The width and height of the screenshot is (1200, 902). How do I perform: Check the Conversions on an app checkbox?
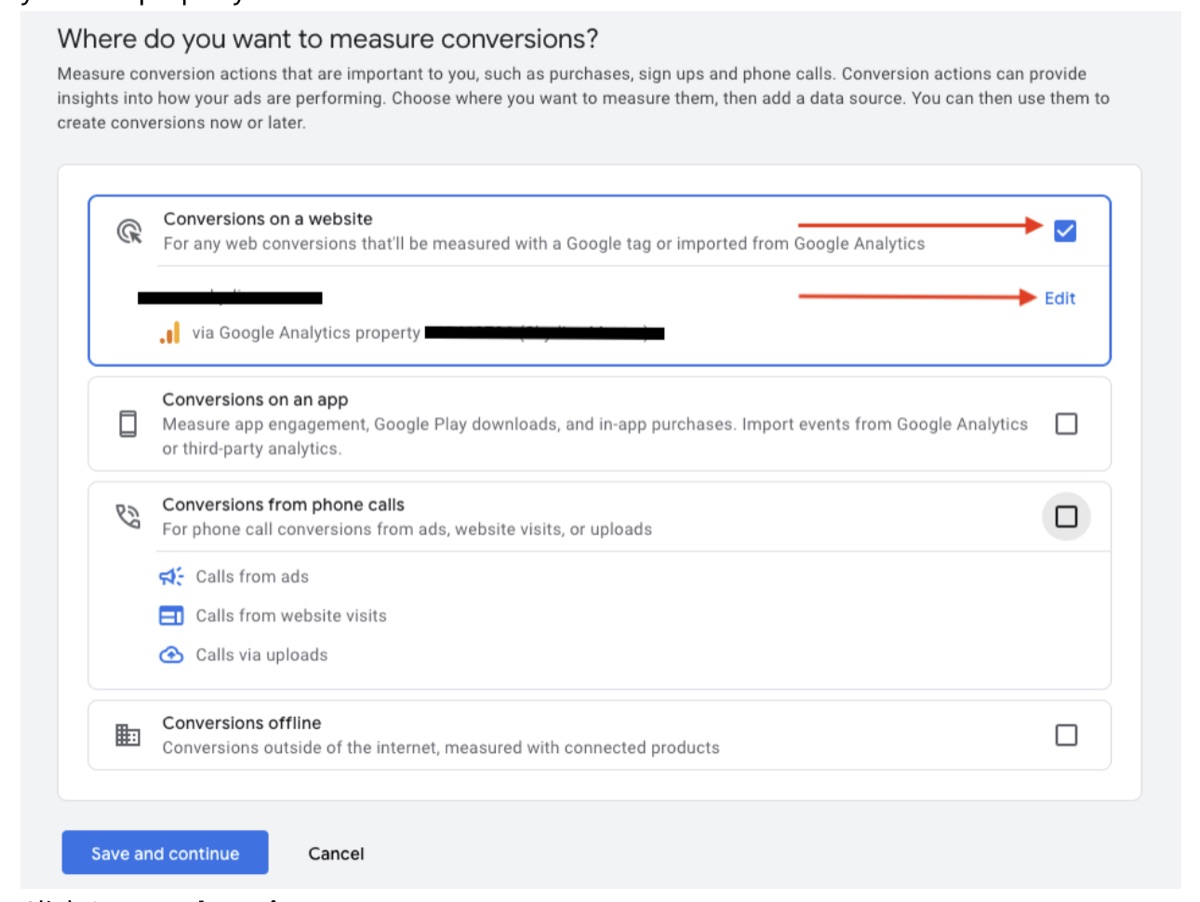click(1066, 424)
